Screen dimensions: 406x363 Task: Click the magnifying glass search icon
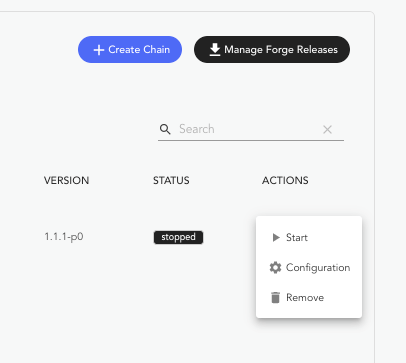click(165, 129)
